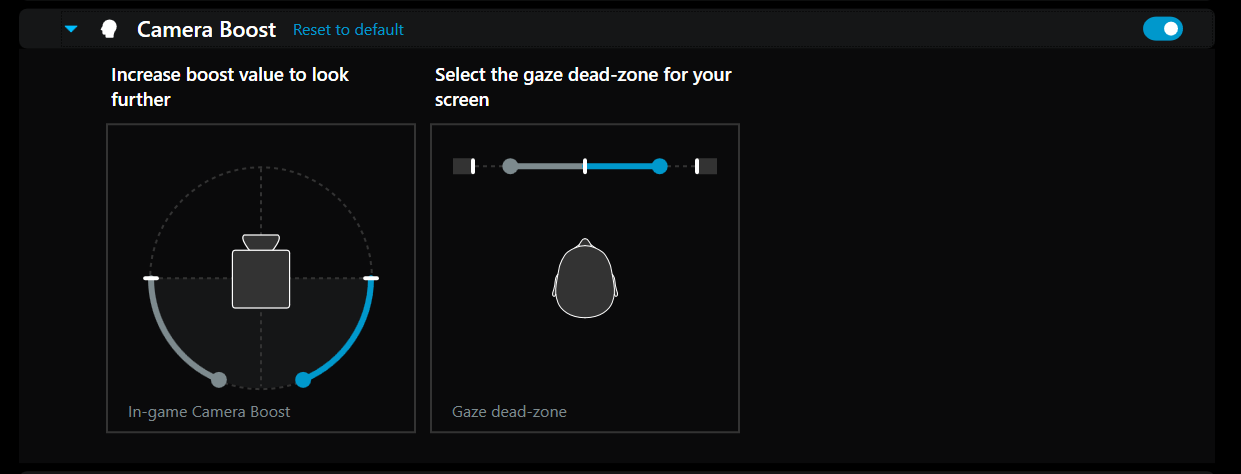1241x474 pixels.
Task: Click the Reset to default link
Action: 348,30
